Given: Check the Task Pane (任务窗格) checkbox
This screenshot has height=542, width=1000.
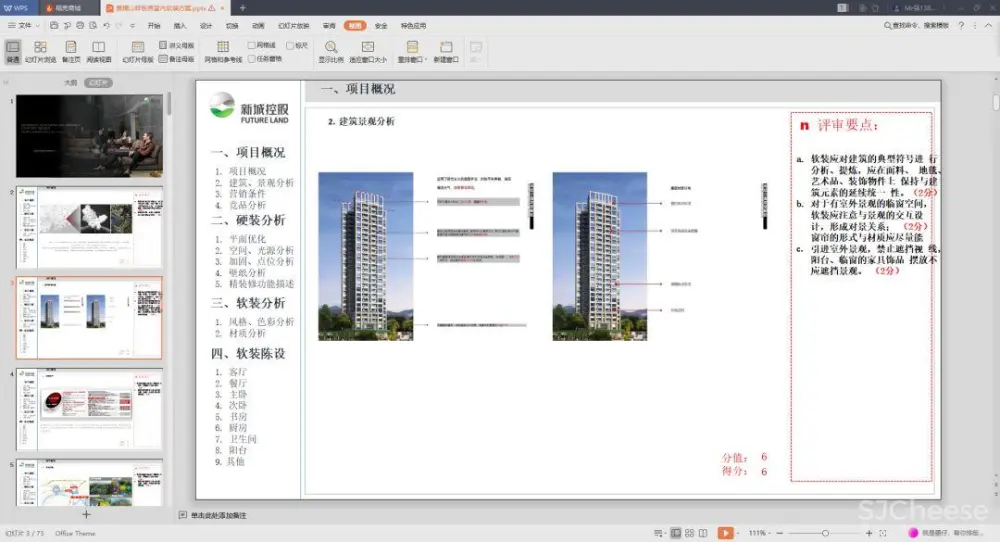Looking at the screenshot, I should point(252,58).
